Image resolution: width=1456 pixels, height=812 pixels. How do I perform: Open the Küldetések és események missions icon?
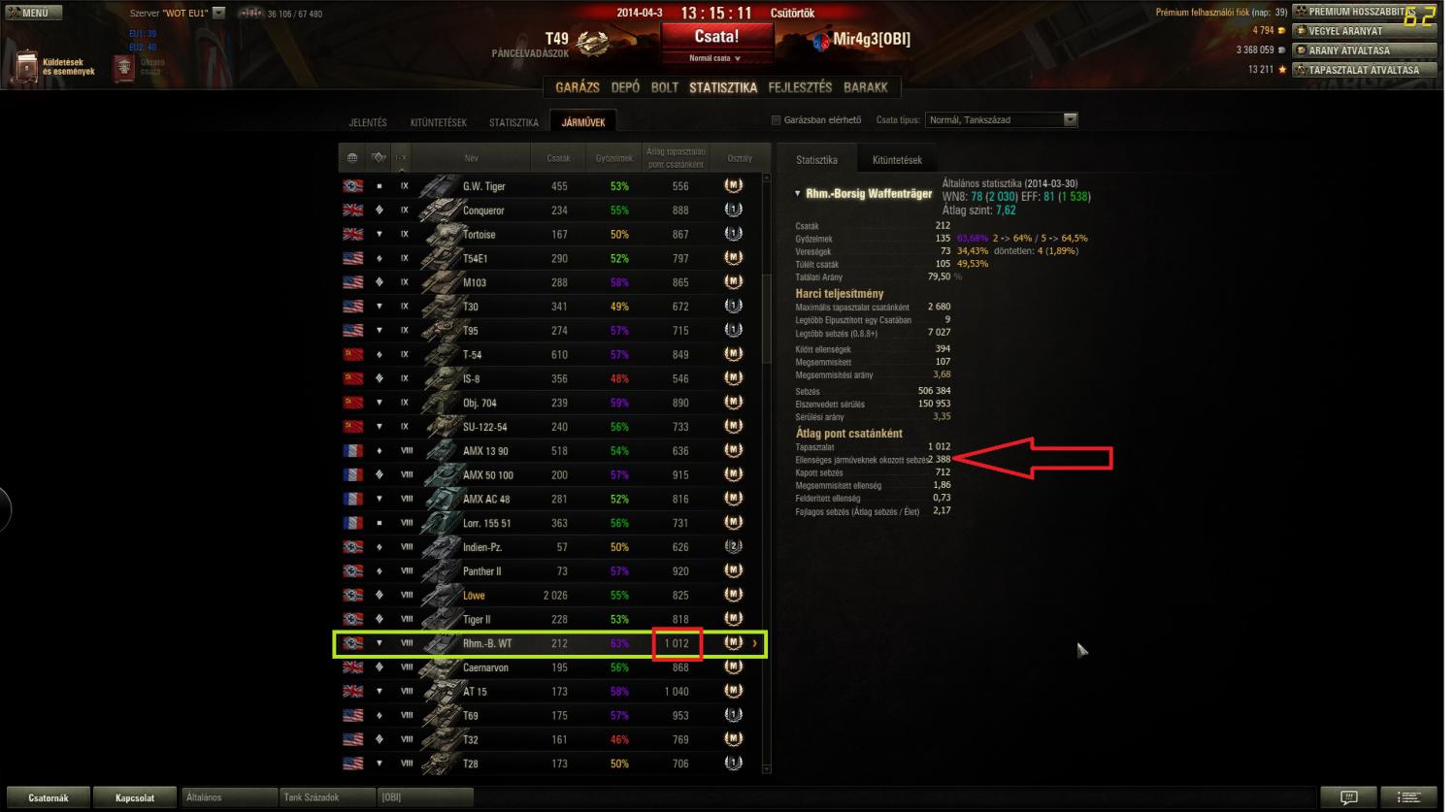click(27, 68)
